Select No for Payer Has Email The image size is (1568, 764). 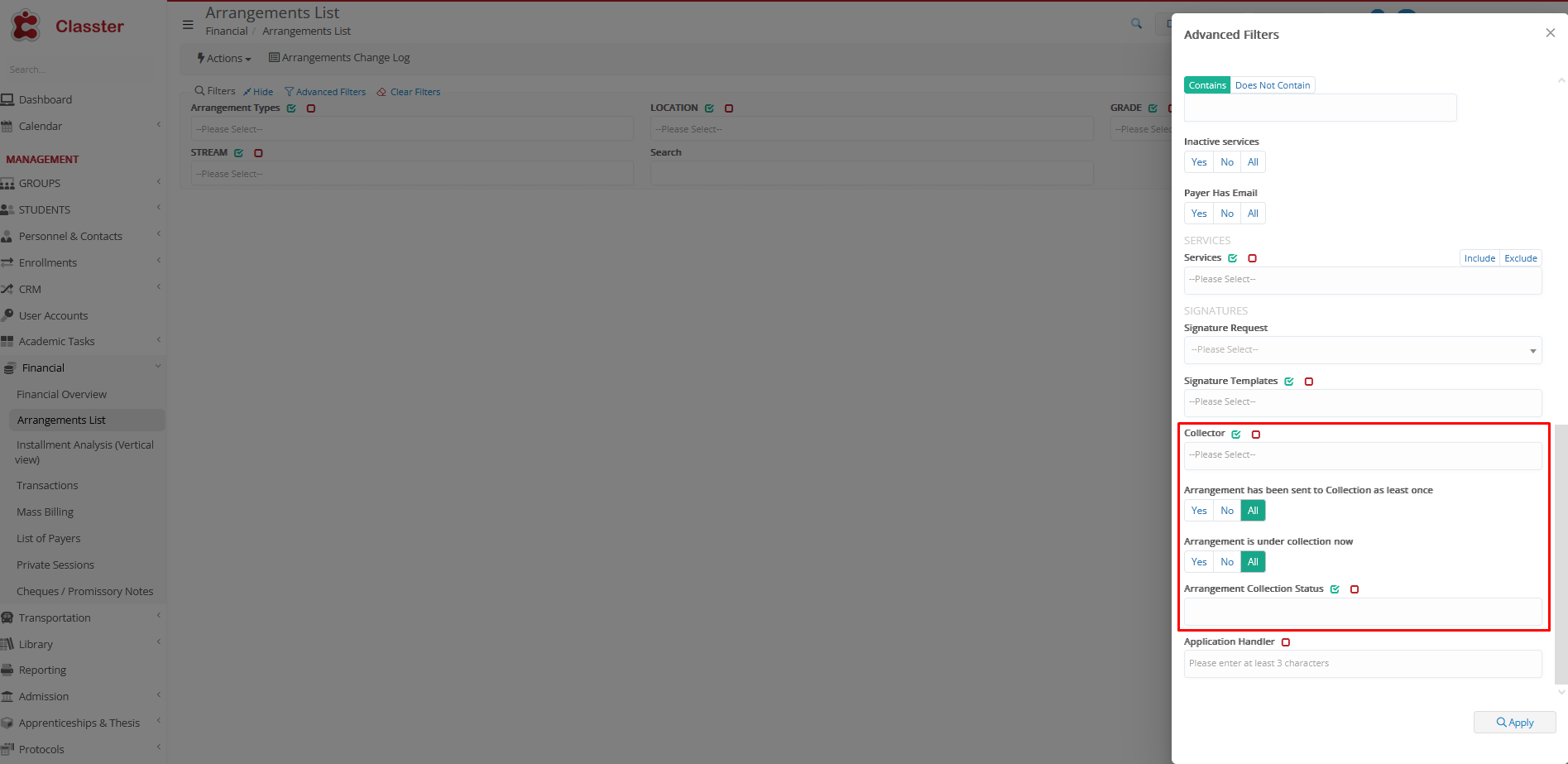[x=1227, y=214]
